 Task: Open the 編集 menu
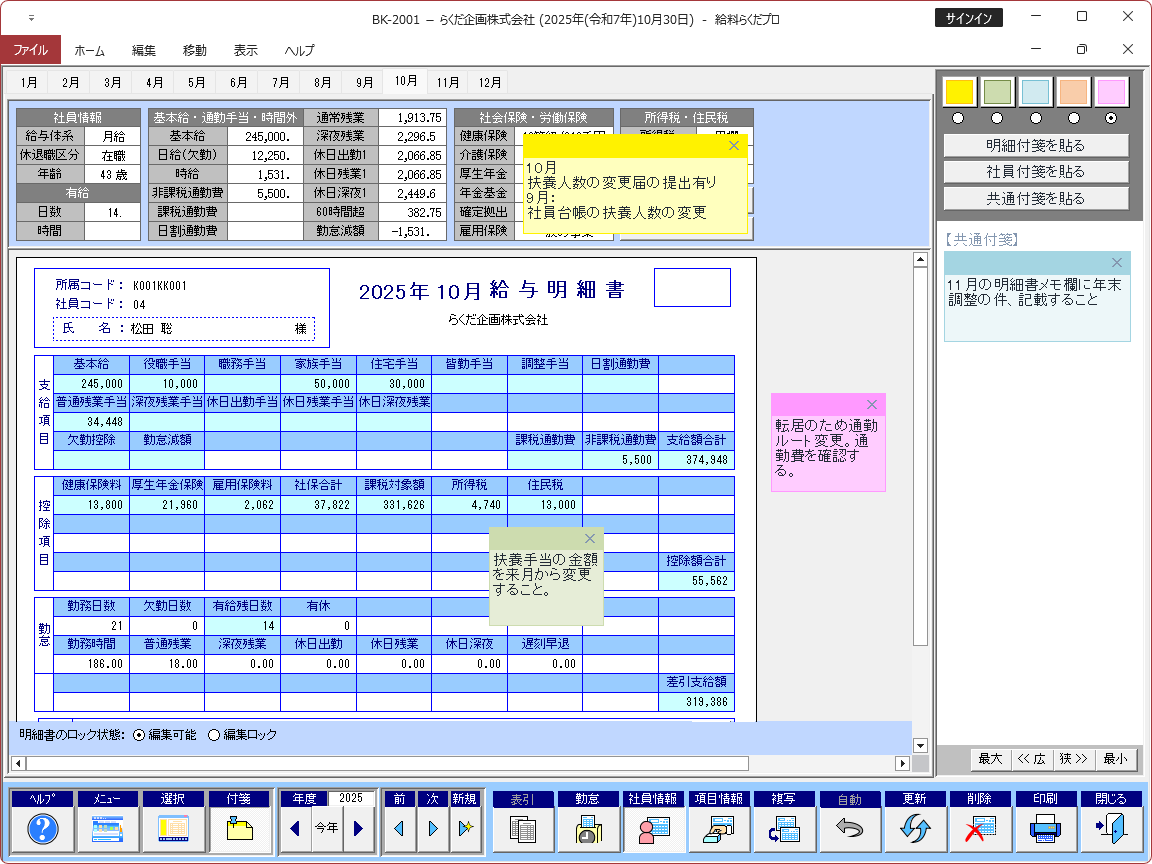pyautogui.click(x=144, y=50)
